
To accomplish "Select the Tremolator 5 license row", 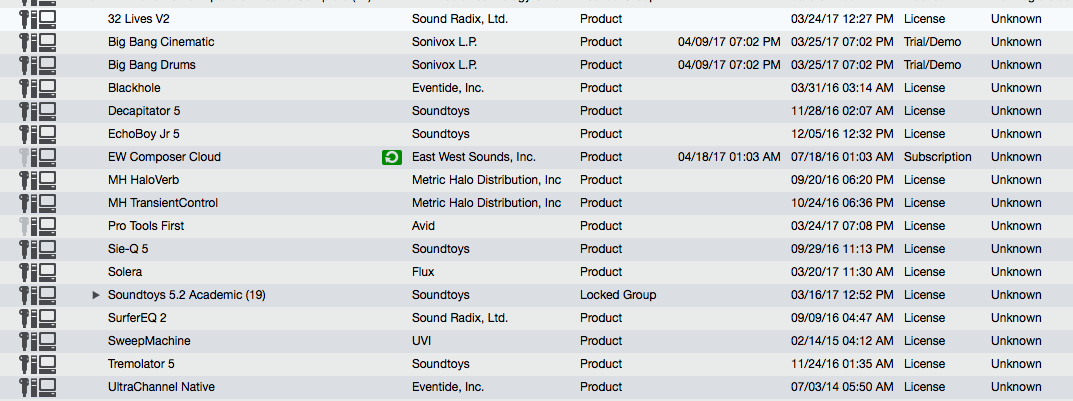I will 536,363.
